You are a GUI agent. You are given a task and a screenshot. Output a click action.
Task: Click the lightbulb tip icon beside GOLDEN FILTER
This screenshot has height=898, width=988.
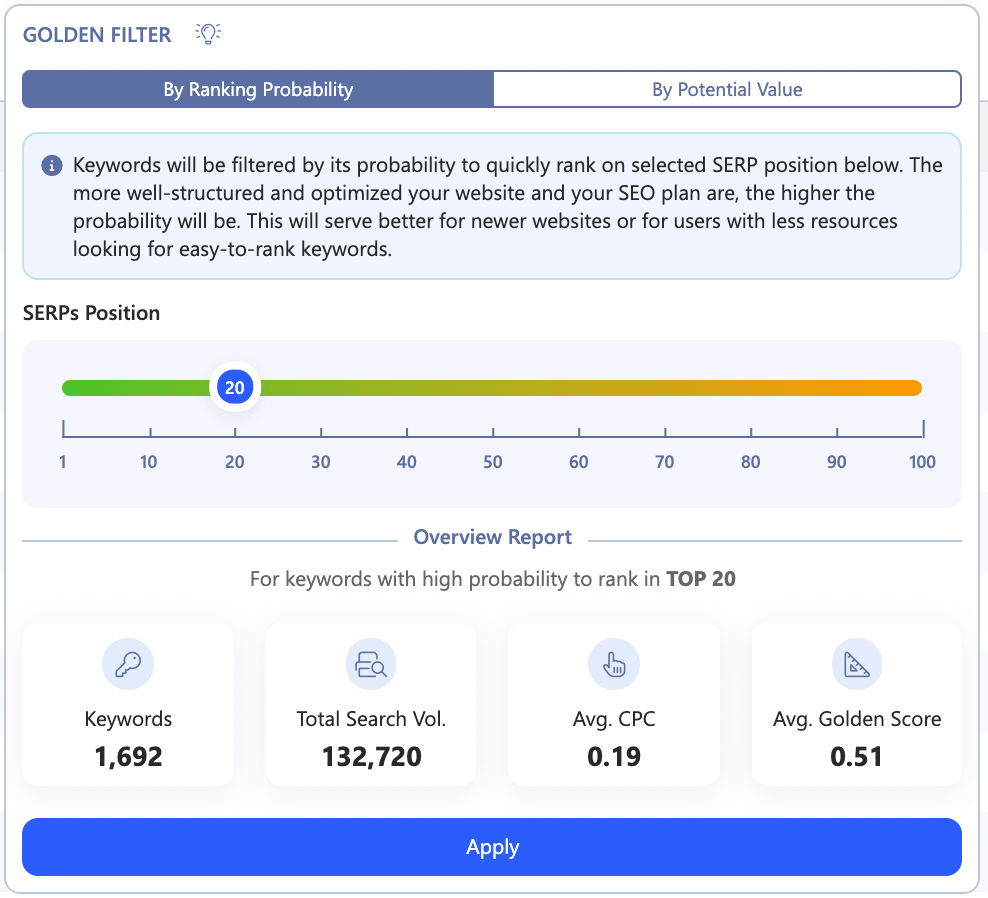pyautogui.click(x=207, y=33)
